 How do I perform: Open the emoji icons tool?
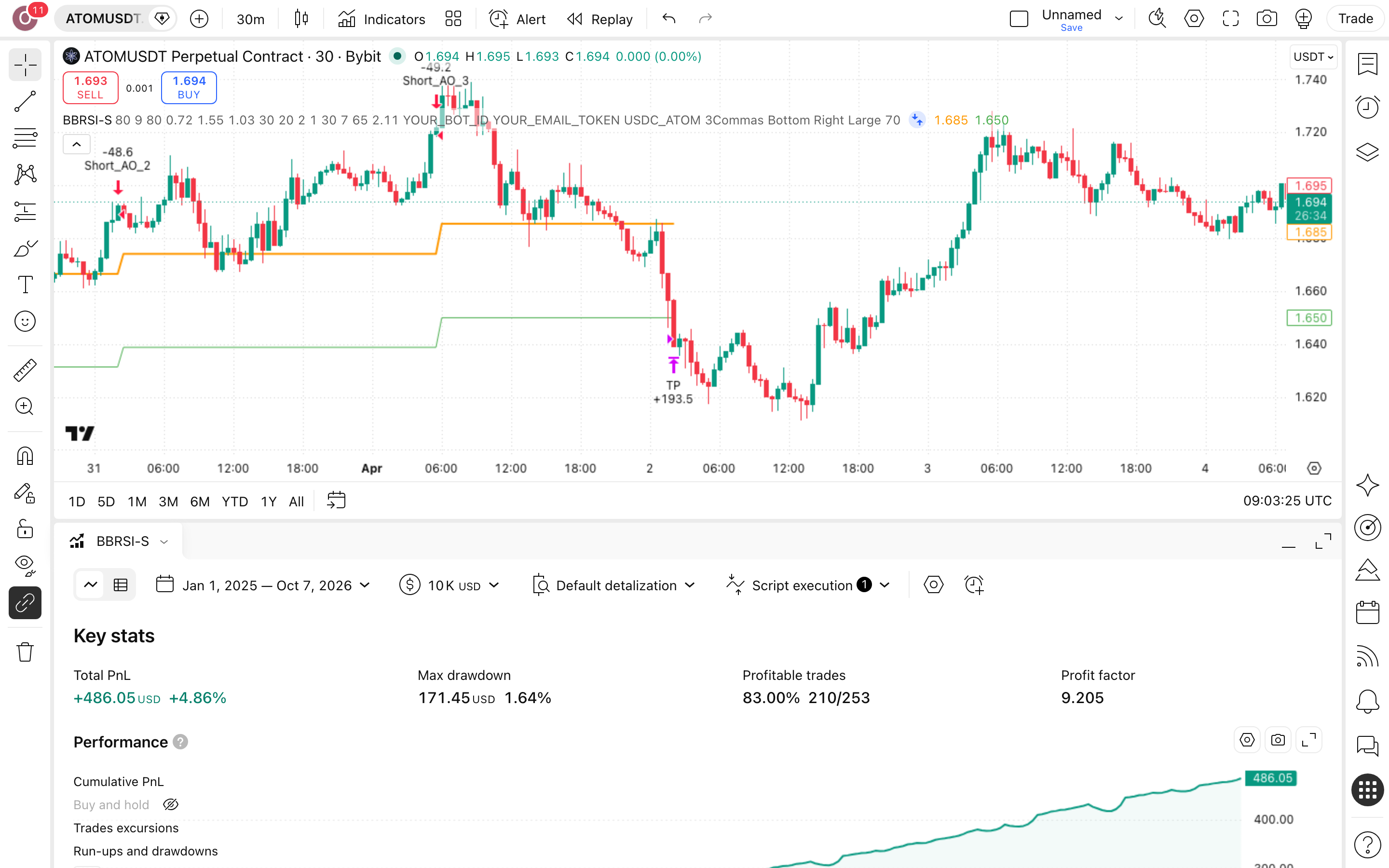[x=25, y=322]
